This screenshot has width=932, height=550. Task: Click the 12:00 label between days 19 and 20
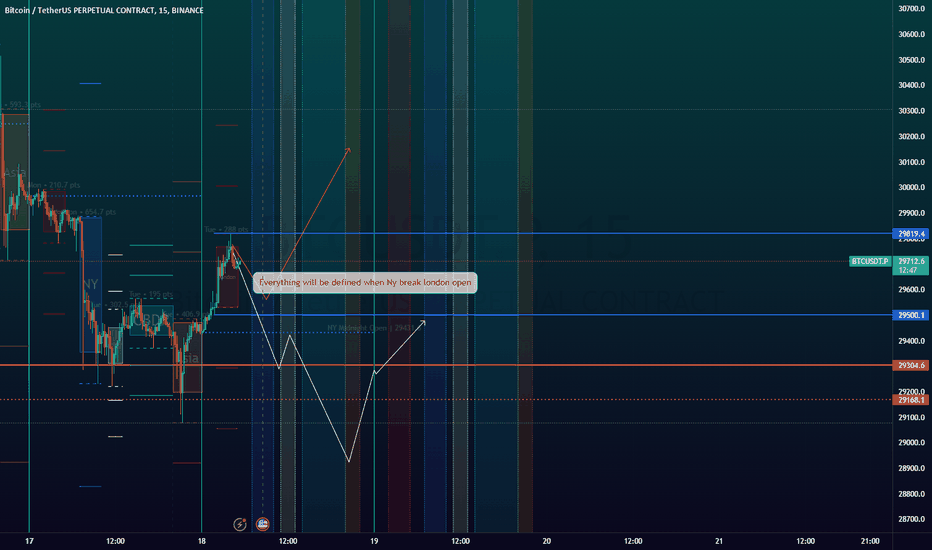pyautogui.click(x=460, y=541)
